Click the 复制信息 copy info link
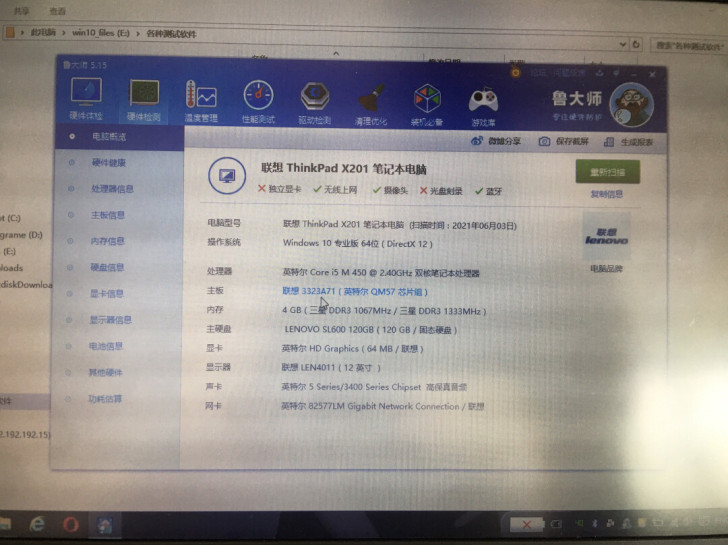 (x=606, y=194)
